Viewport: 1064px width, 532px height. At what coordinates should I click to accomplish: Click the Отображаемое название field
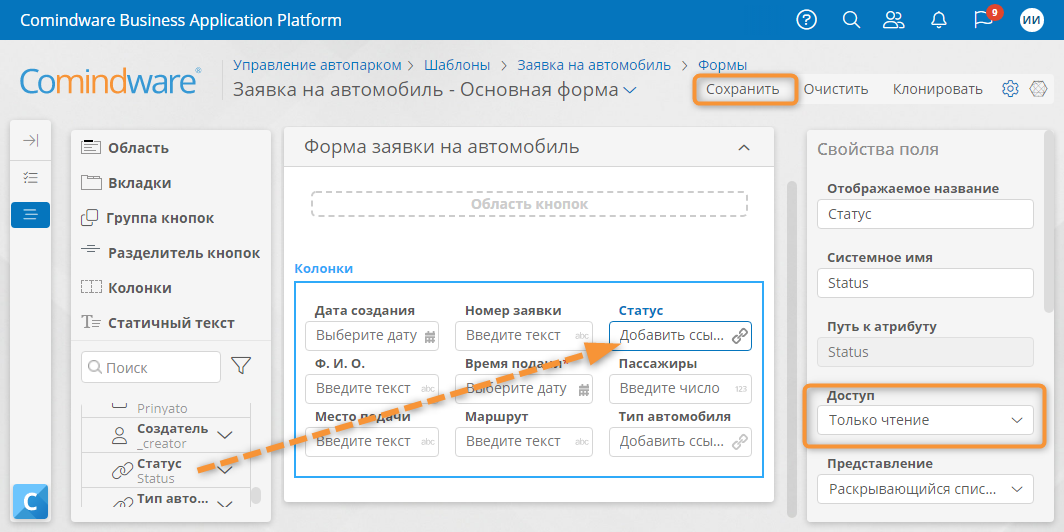pyautogui.click(x=925, y=214)
